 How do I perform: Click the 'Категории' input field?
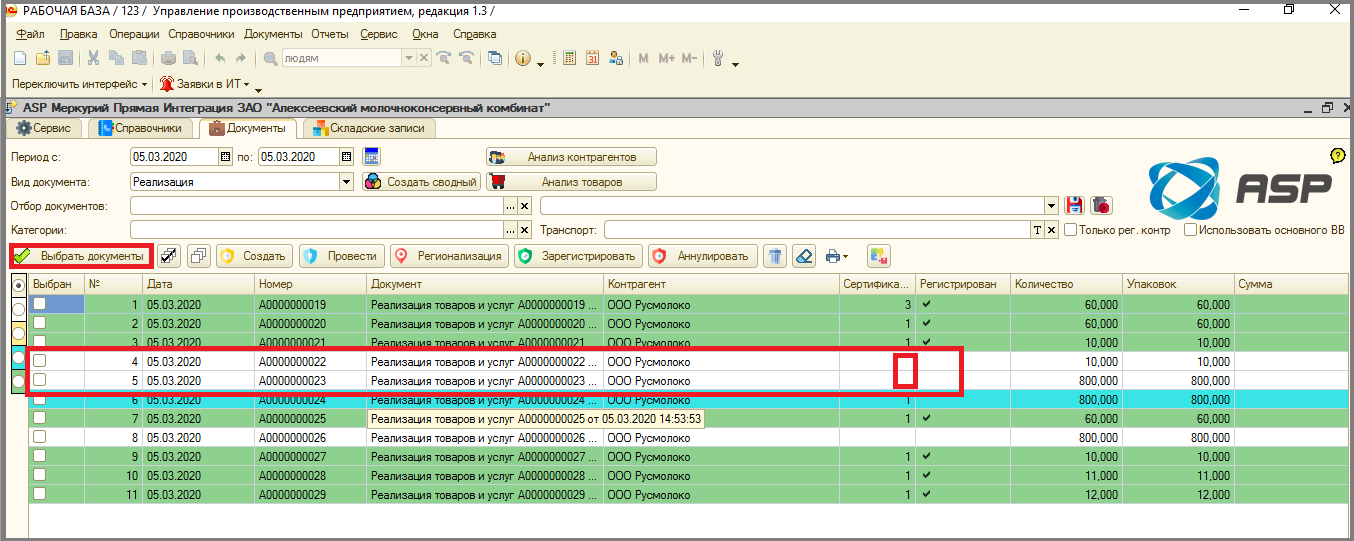[316, 230]
